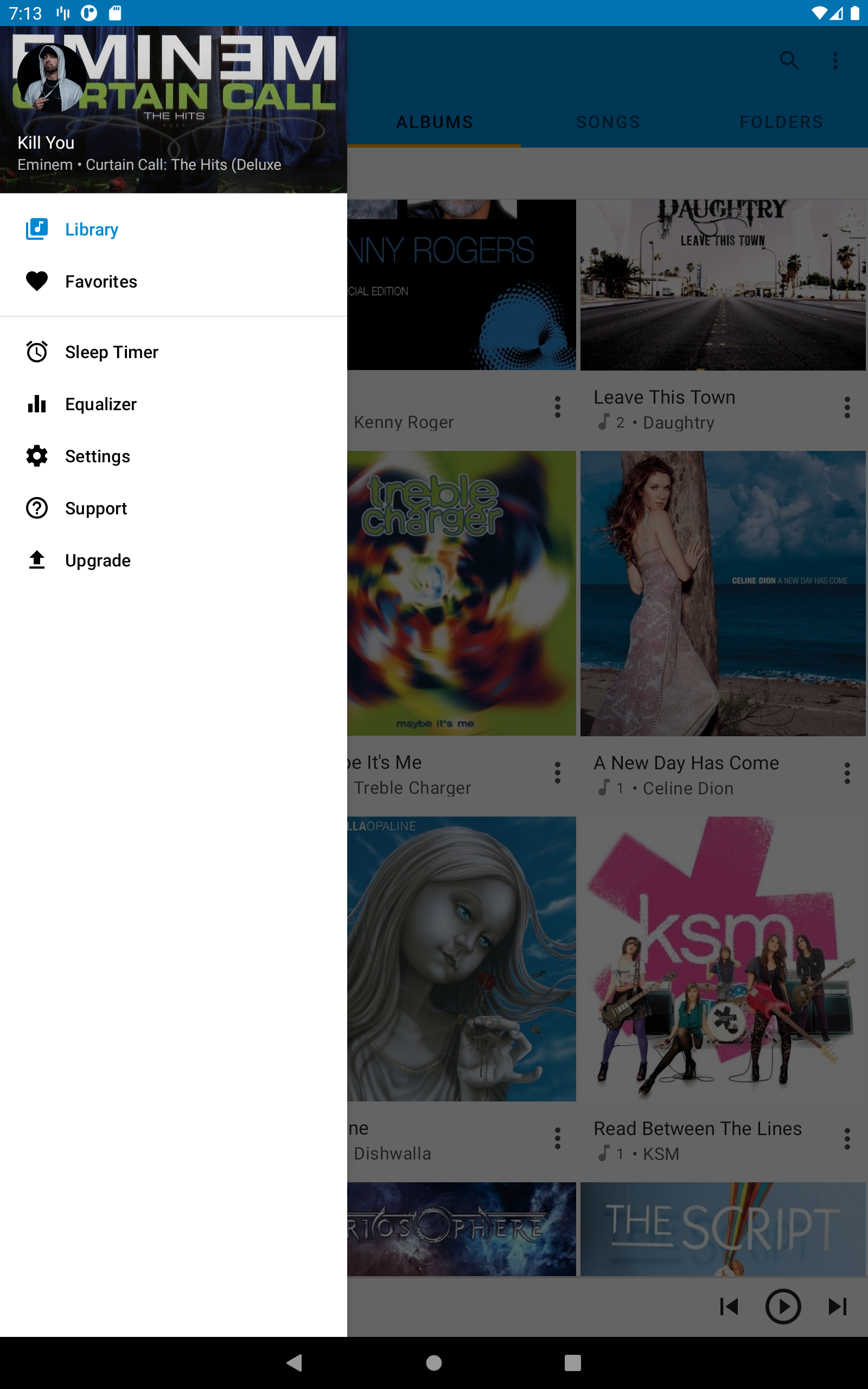The image size is (868, 1389).
Task: Skip to the next track
Action: pyautogui.click(x=838, y=1307)
